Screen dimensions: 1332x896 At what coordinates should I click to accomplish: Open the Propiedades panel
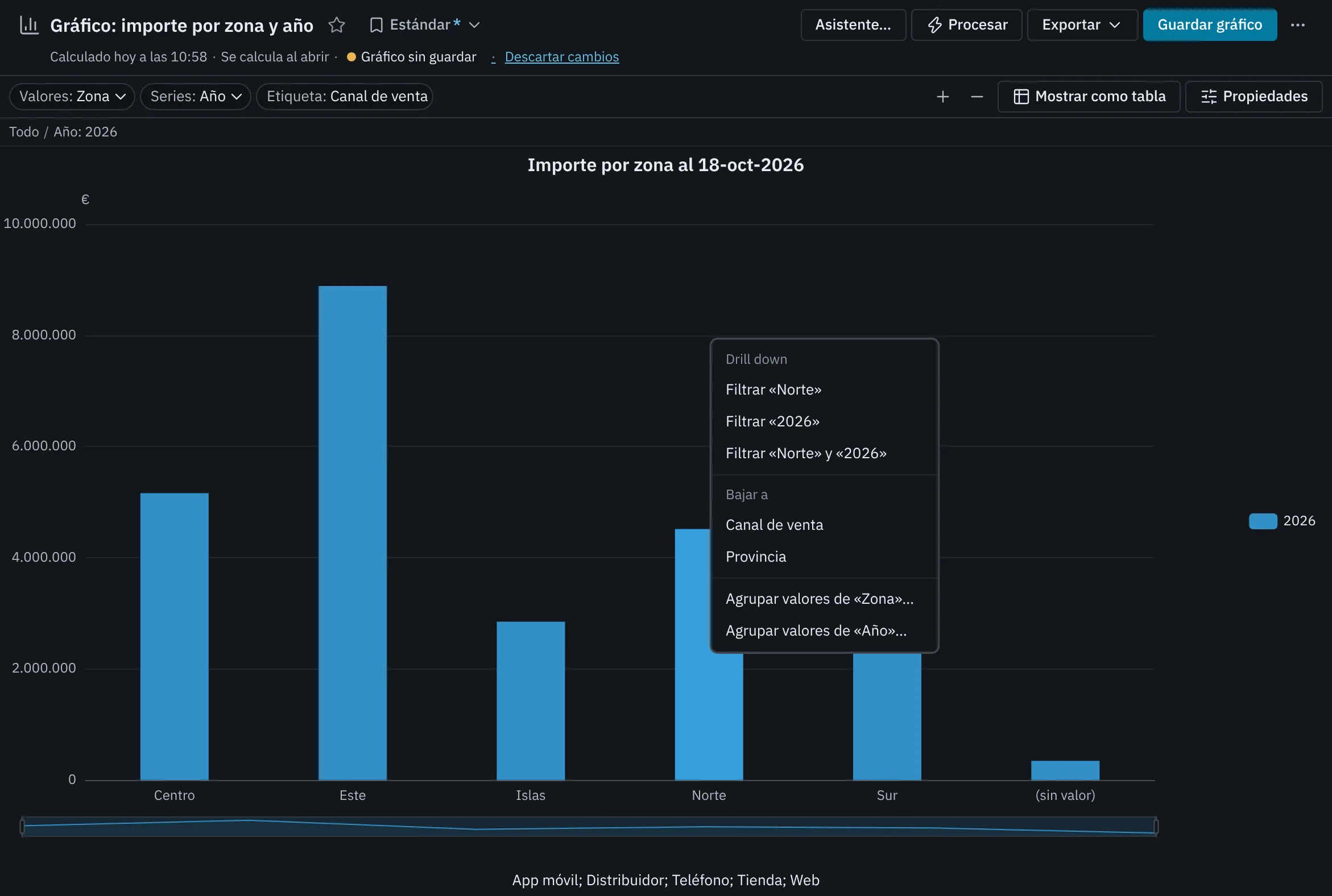[x=1254, y=97]
